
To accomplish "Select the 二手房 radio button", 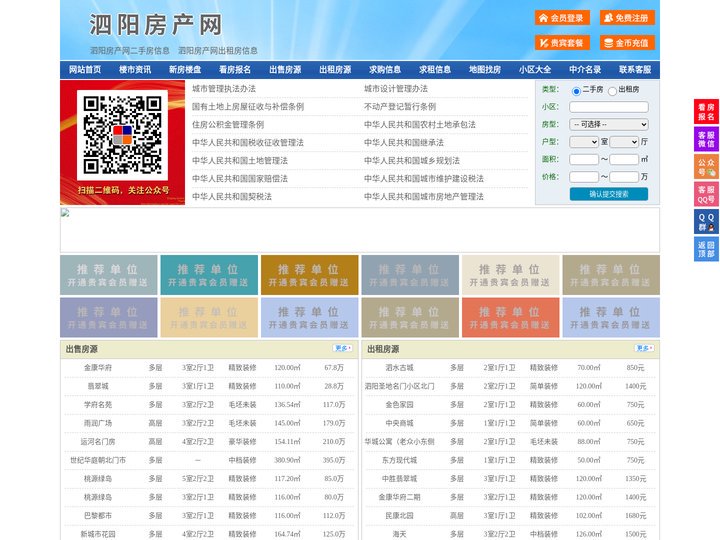I will 576,91.
